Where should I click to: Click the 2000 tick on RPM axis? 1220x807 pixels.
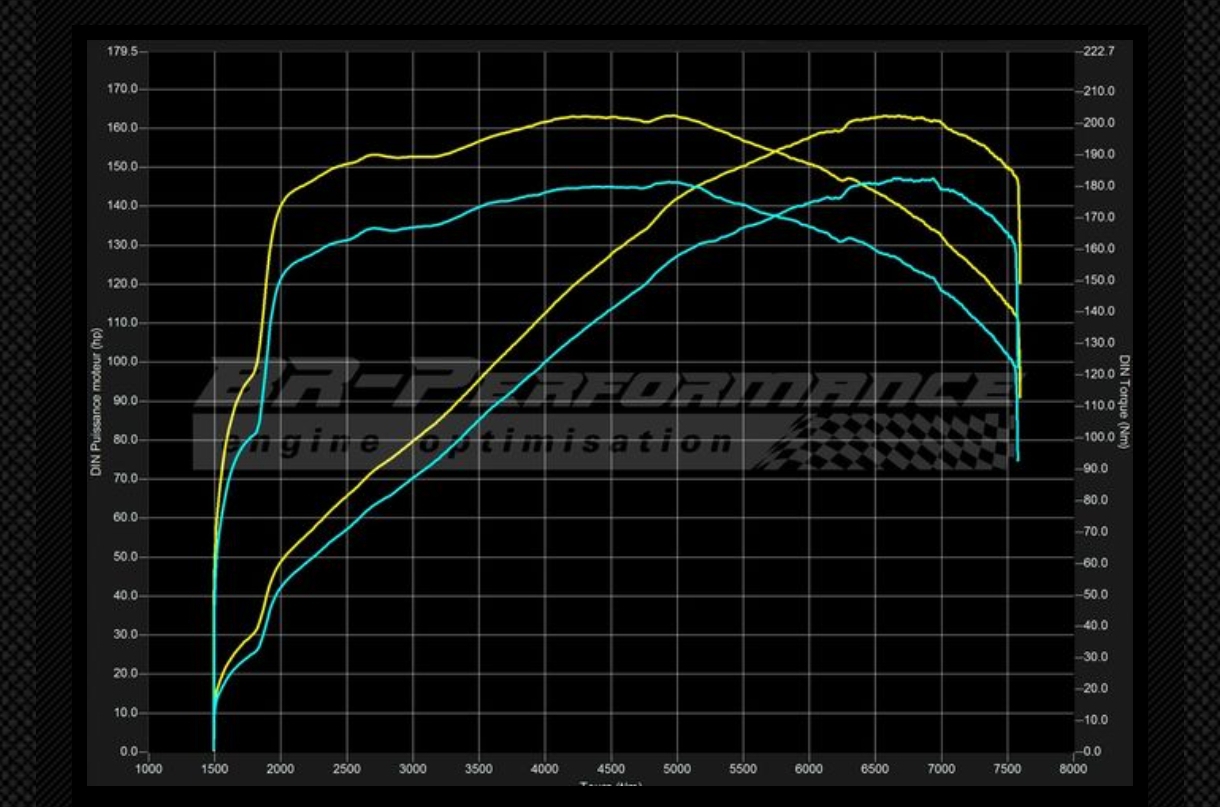[x=280, y=769]
